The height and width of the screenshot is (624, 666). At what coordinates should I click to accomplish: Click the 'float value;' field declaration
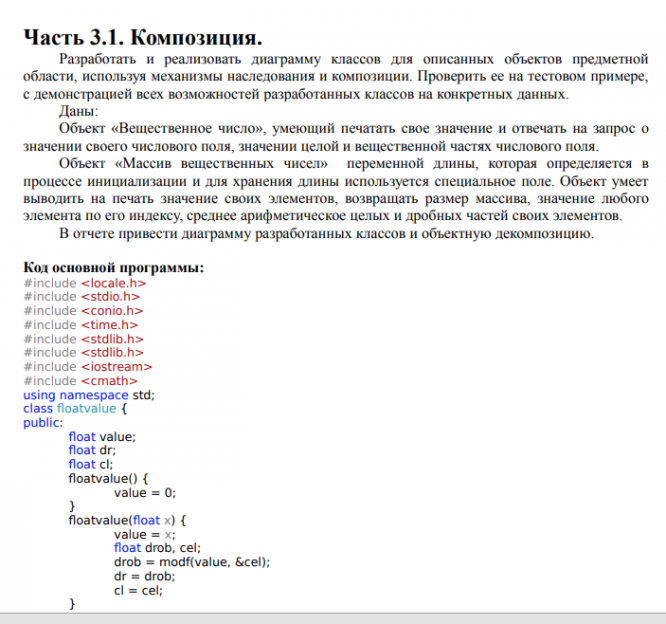click(102, 437)
